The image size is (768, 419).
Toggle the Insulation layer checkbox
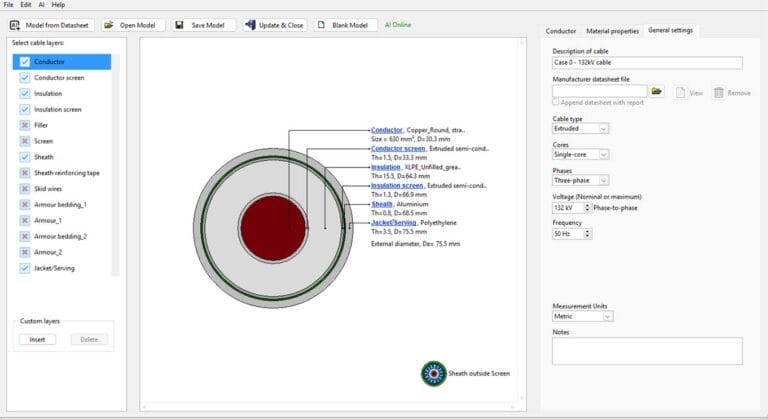[24, 93]
